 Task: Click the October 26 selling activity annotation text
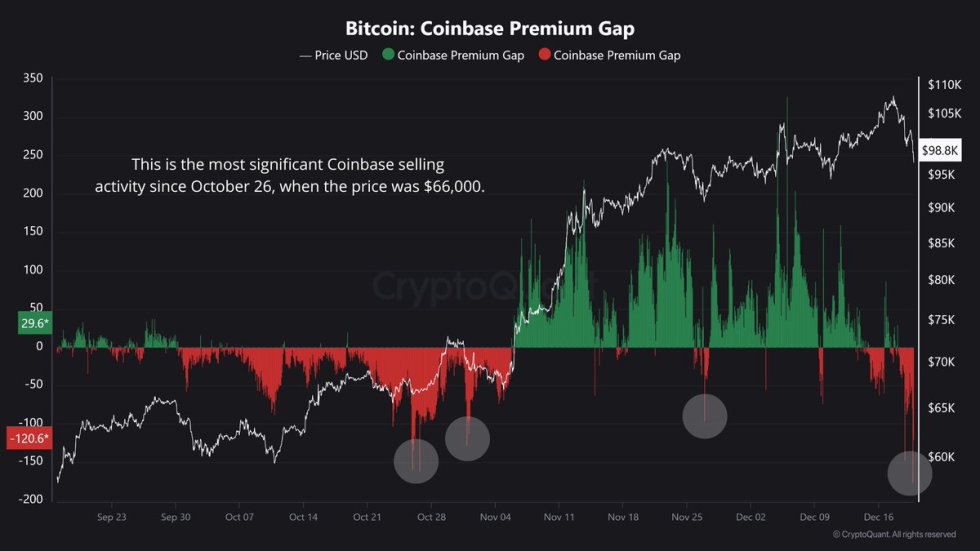click(290, 174)
